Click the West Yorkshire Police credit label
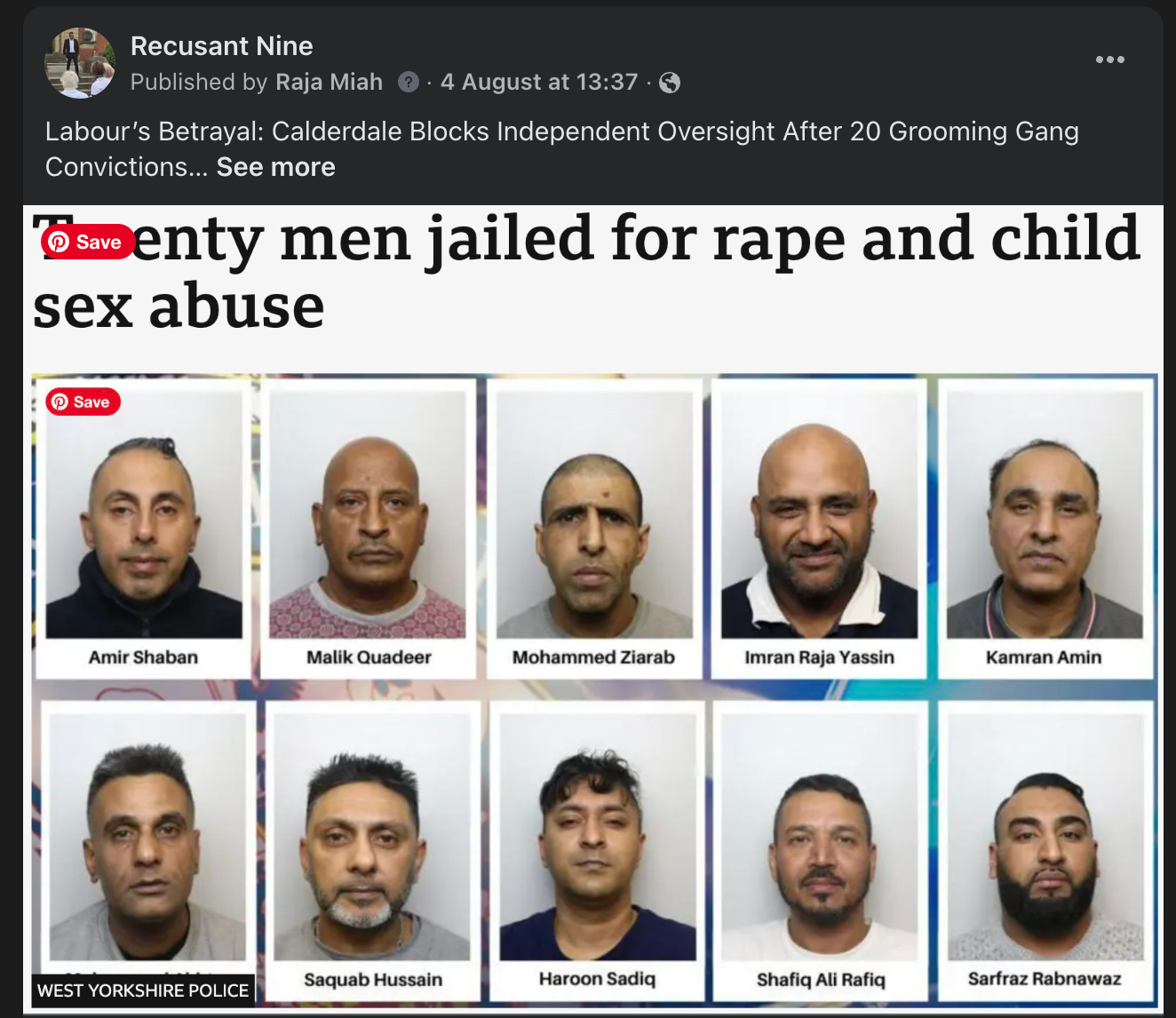This screenshot has height=1018, width=1176. coord(143,990)
